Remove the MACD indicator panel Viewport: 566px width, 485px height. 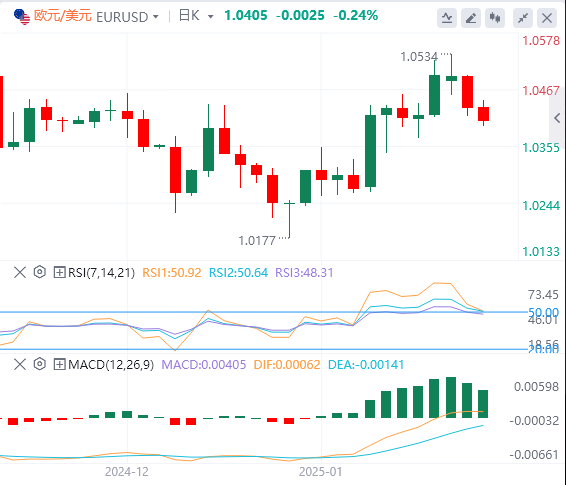tap(20, 364)
